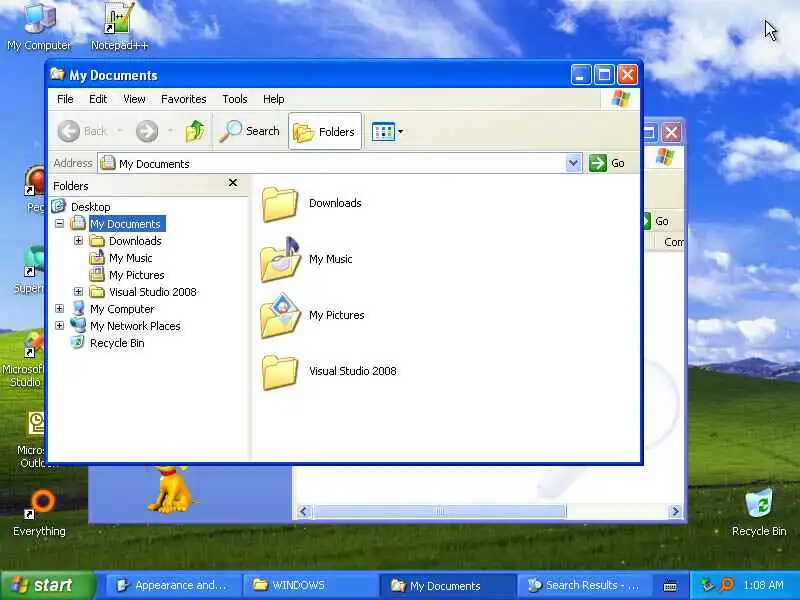Open the Forward history dropdown arrow
Image resolution: width=800 pixels, height=600 pixels.
[x=170, y=131]
